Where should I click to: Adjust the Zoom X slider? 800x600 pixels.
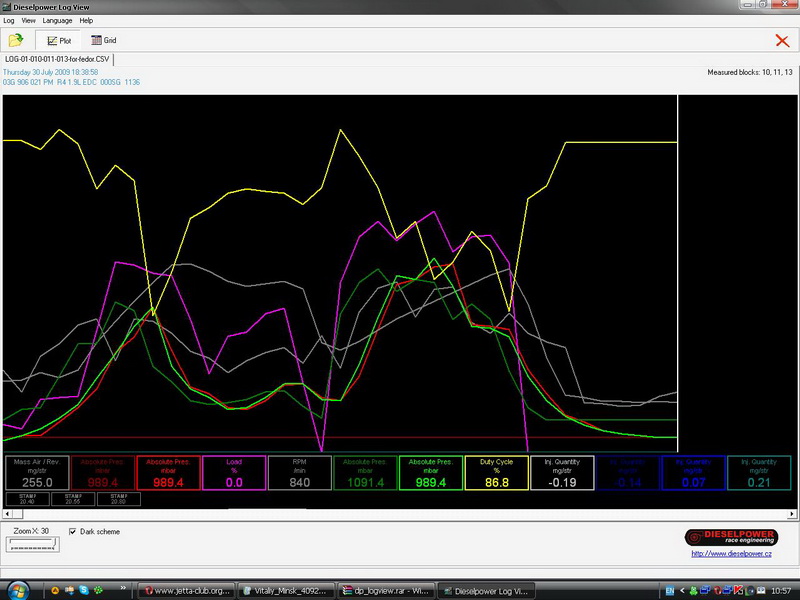click(33, 545)
